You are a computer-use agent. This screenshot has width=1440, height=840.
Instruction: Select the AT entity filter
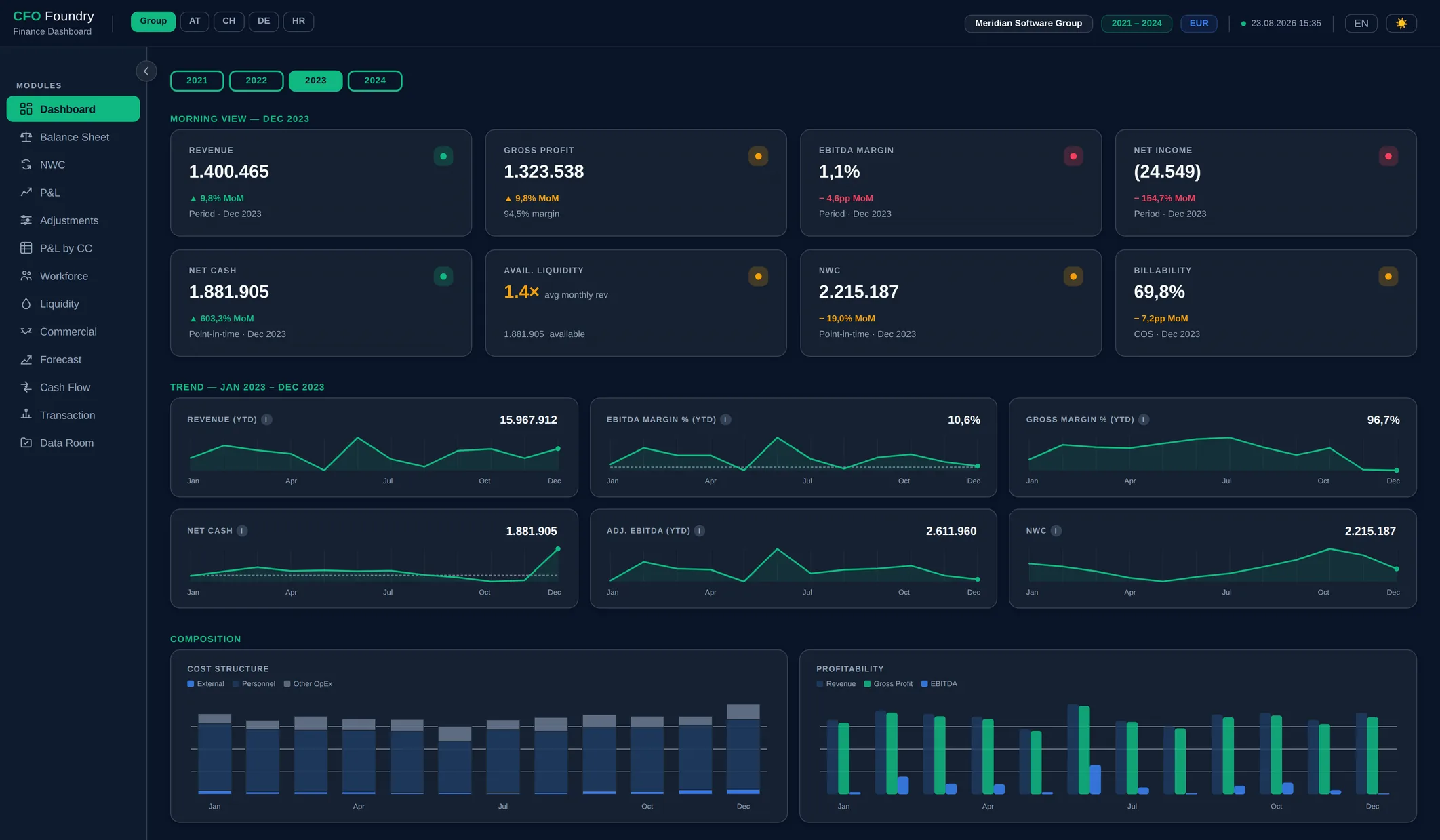tap(195, 21)
